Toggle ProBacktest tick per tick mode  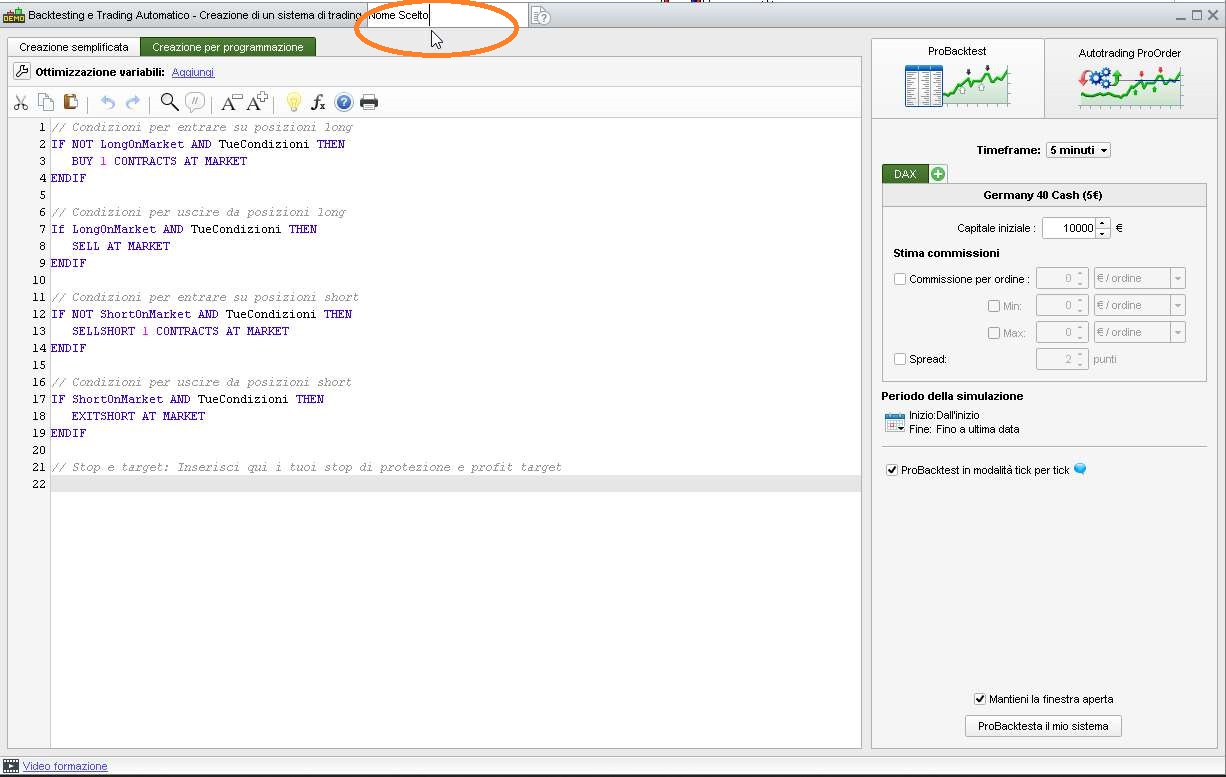pos(892,470)
